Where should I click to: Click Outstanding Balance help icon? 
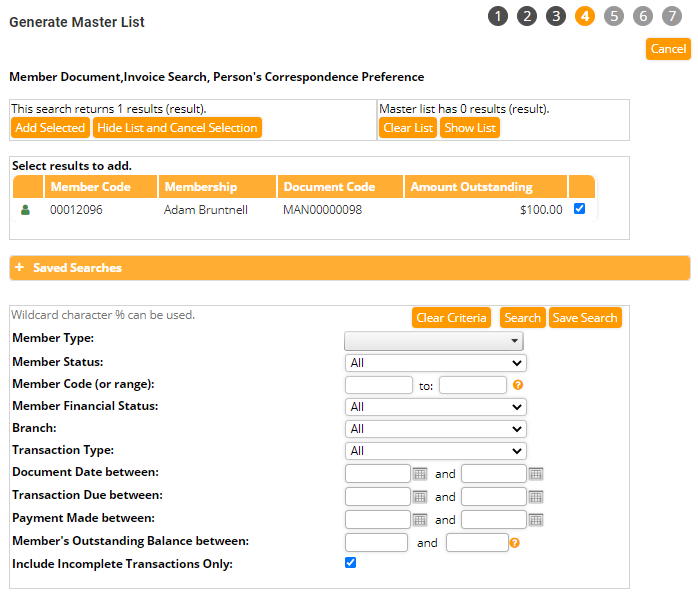(515, 543)
